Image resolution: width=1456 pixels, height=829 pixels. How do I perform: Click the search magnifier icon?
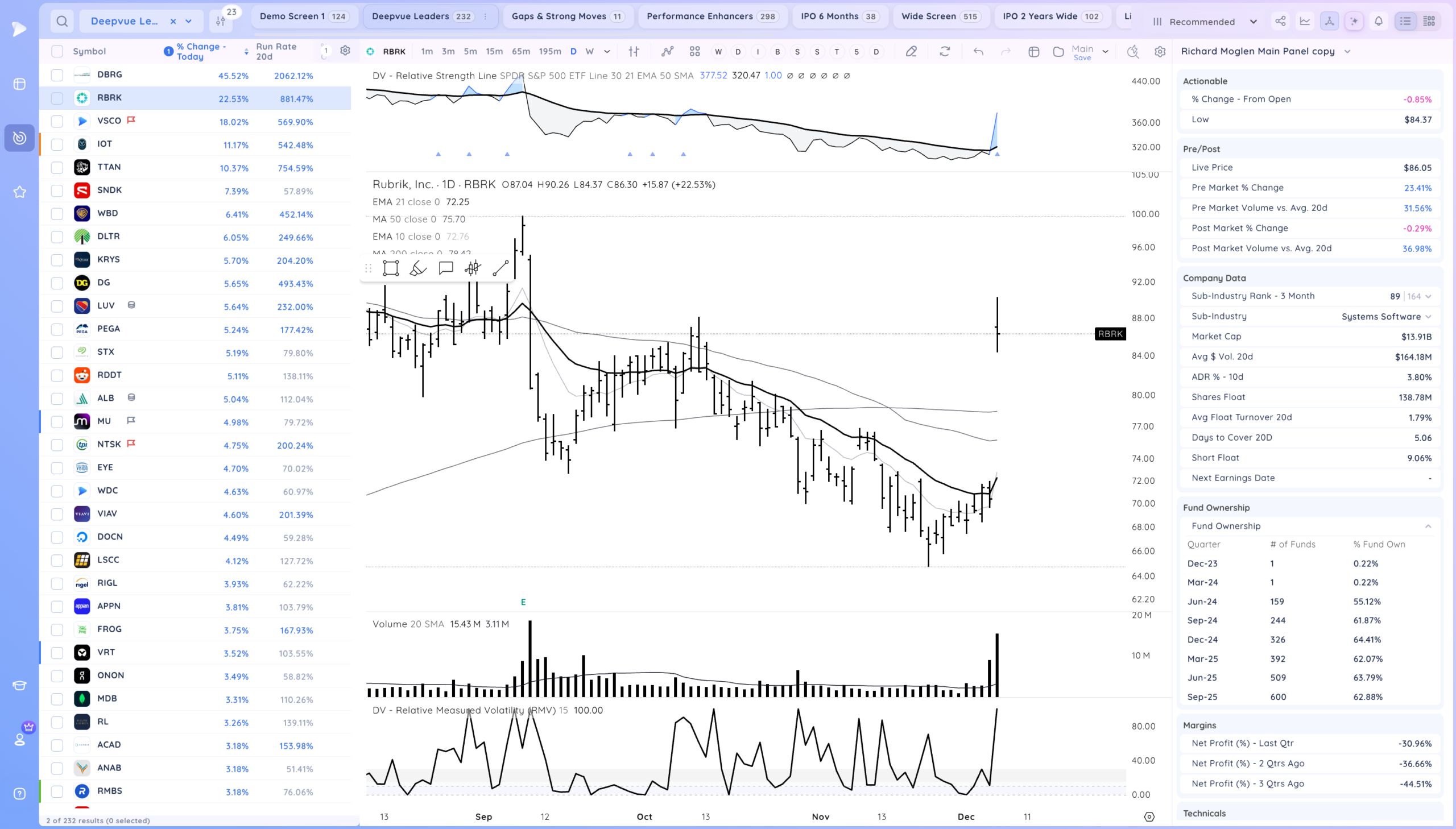click(62, 22)
